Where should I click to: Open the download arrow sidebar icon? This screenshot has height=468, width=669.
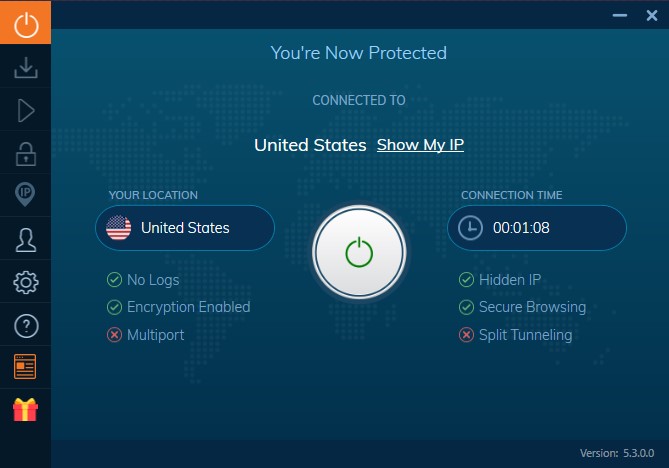[26, 67]
